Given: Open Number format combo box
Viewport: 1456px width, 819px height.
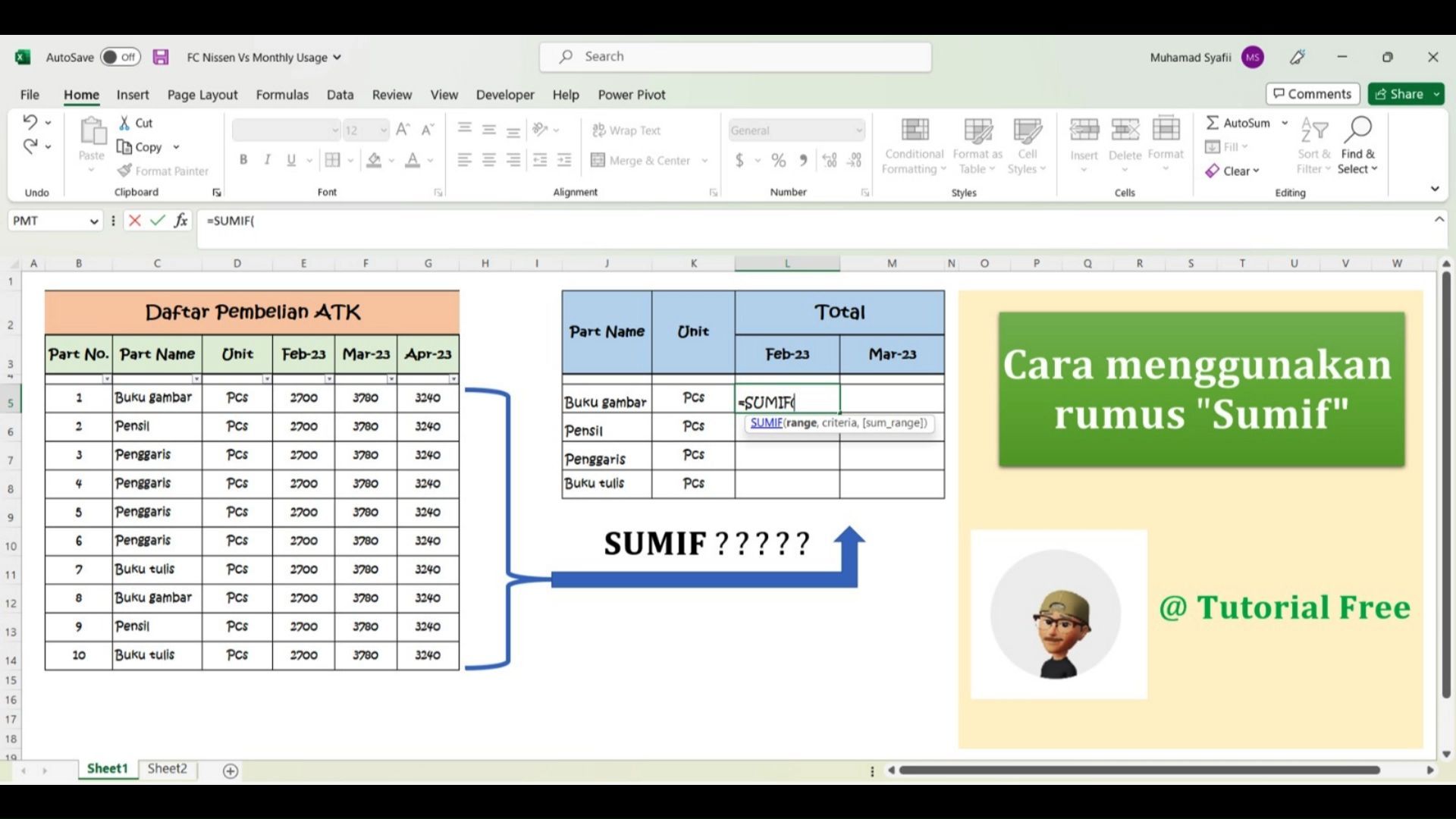Looking at the screenshot, I should tap(796, 130).
